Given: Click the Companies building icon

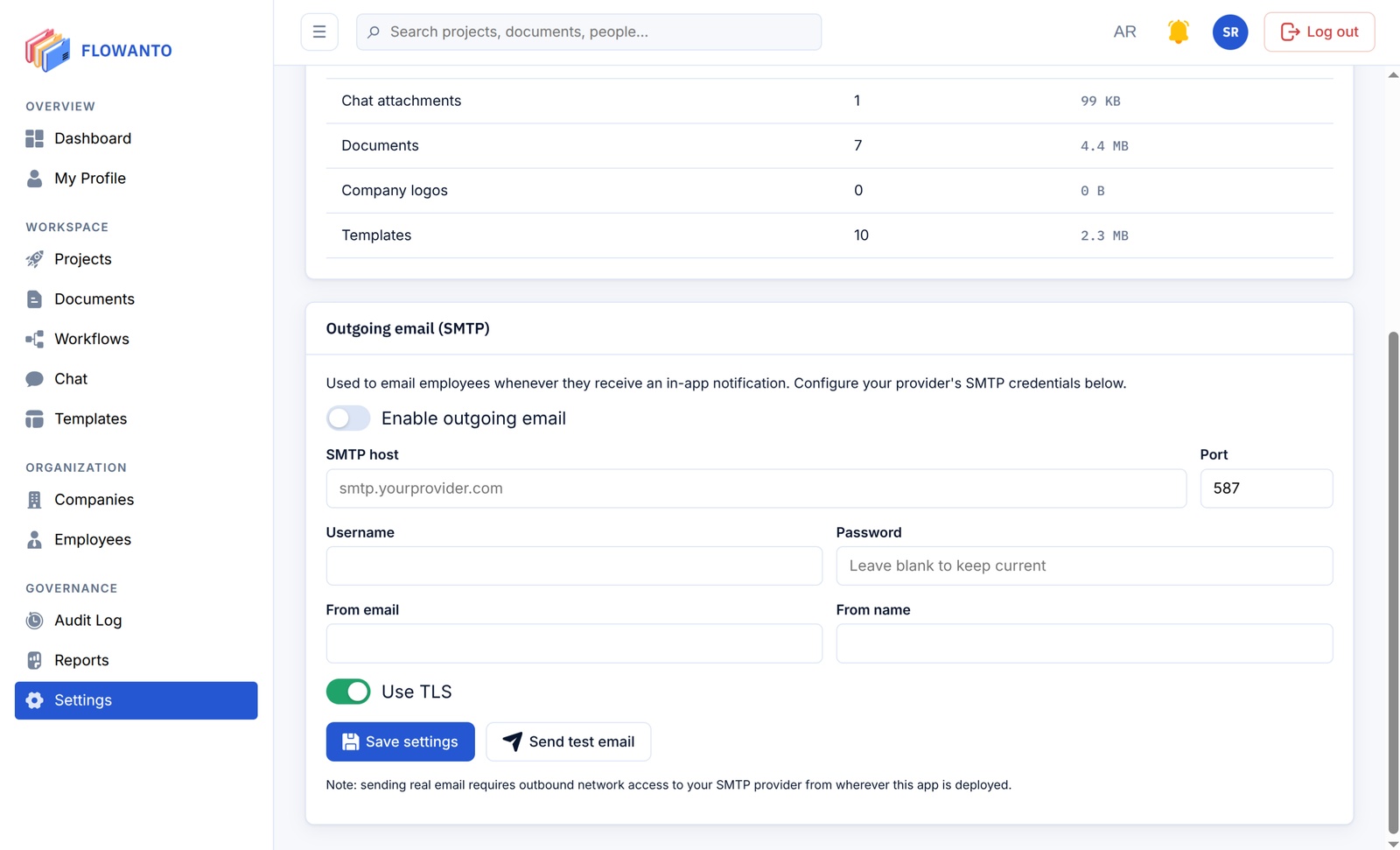Looking at the screenshot, I should point(34,500).
